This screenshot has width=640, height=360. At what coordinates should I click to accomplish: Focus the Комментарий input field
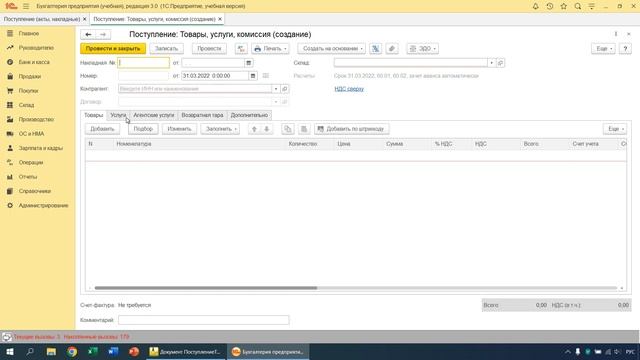click(x=204, y=320)
